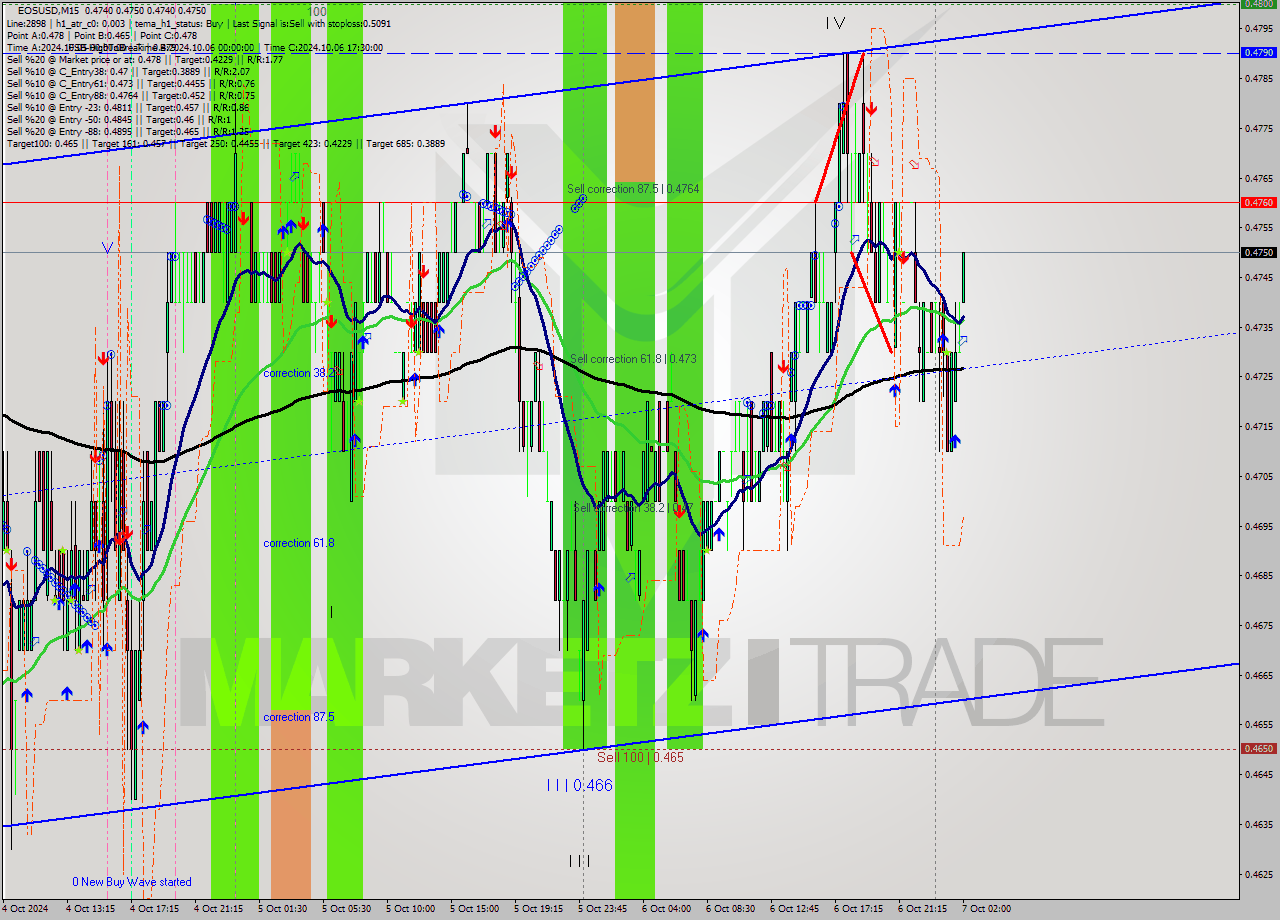
Task: Click the '5 Oct 01:30' time label
Action: click(x=283, y=909)
